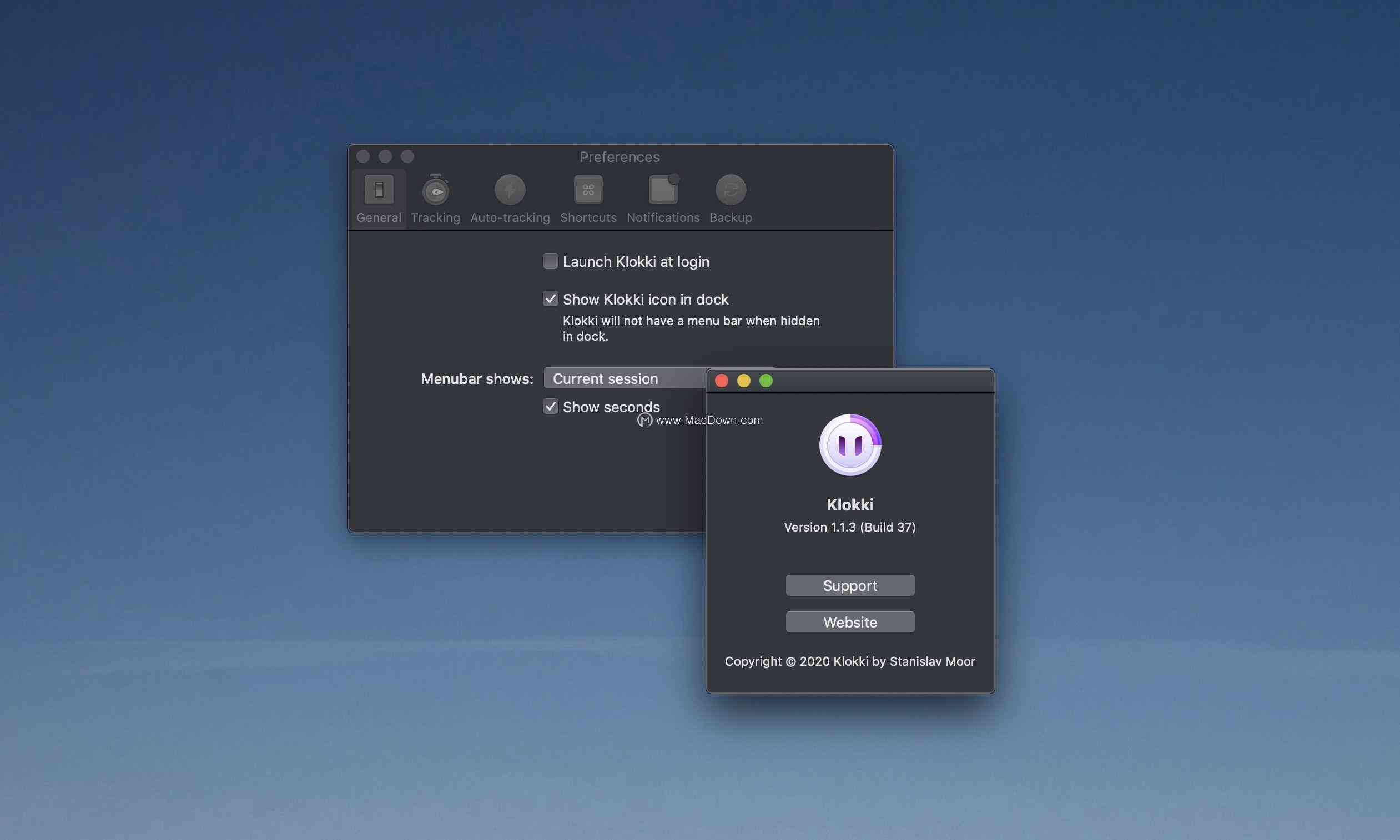Switch to the Notifications tab label
Screen dimensions: 1400x840
coord(663,218)
